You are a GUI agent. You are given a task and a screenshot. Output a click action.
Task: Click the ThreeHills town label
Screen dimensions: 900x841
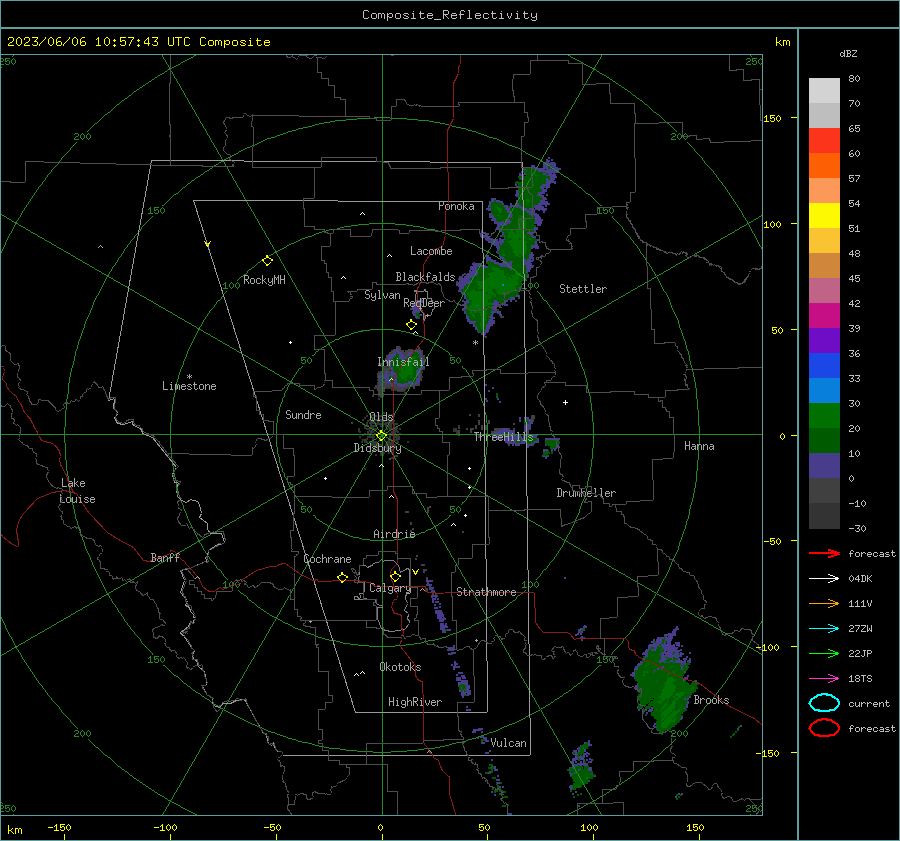click(x=503, y=437)
